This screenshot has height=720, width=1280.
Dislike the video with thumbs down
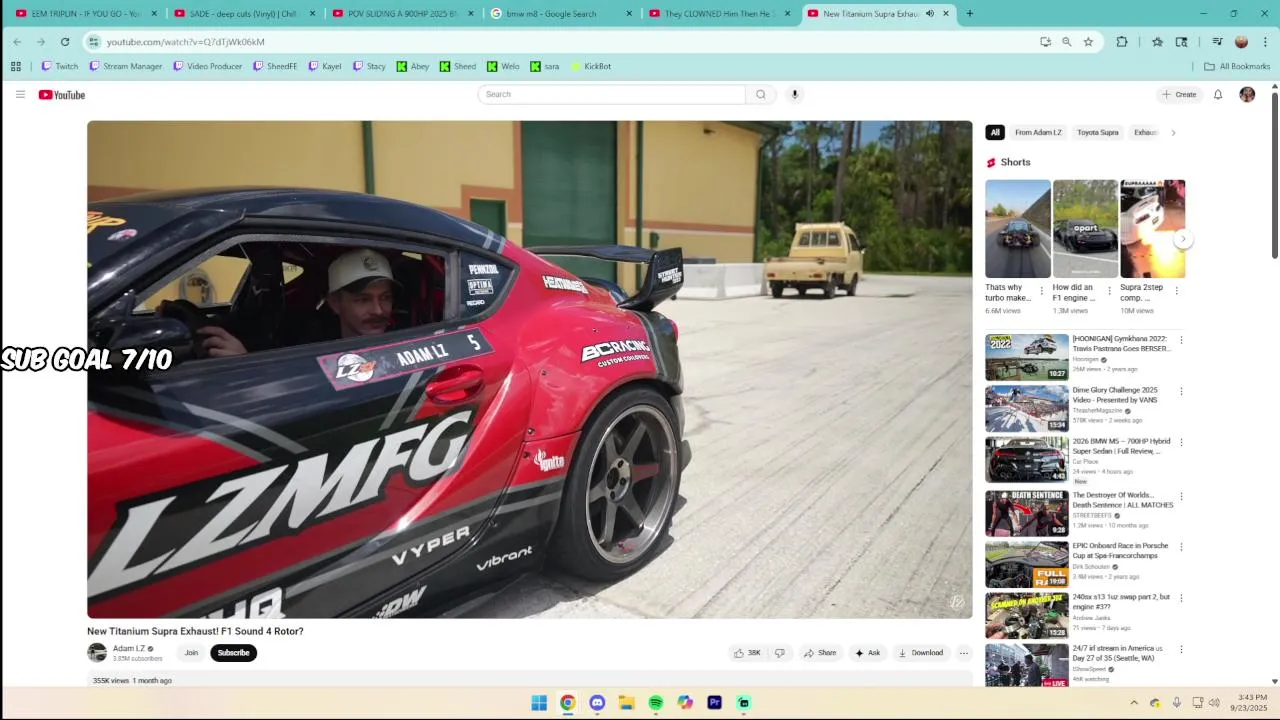pyautogui.click(x=779, y=653)
